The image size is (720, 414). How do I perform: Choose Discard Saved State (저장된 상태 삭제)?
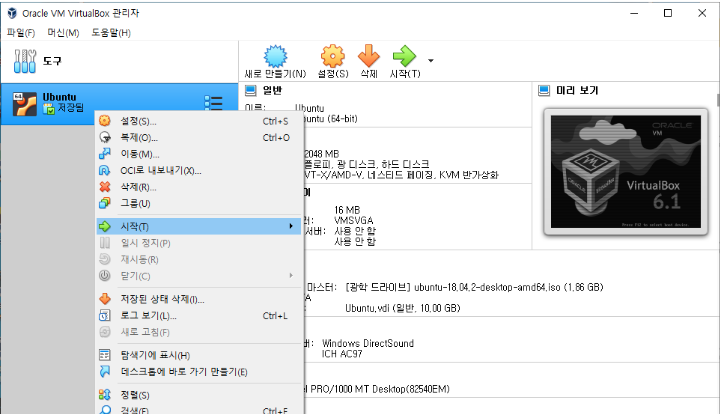(x=199, y=299)
